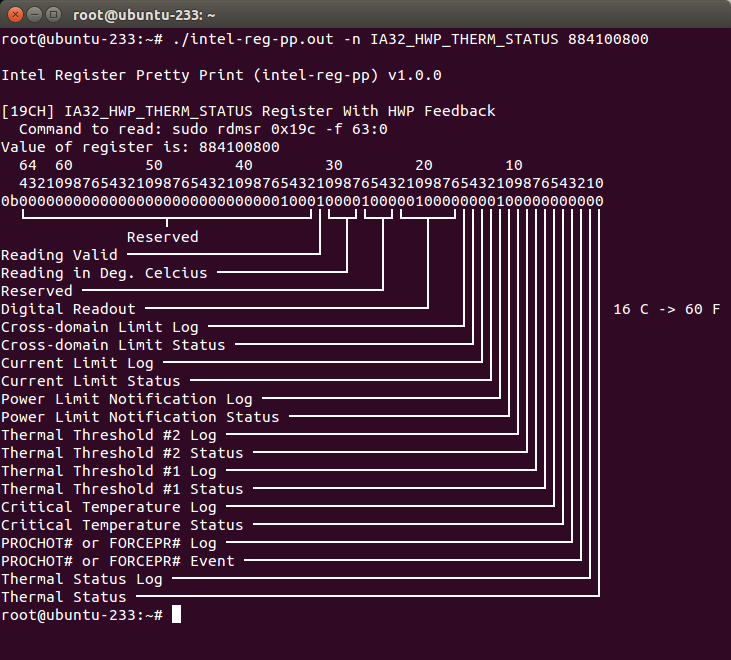Viewport: 731px width, 660px height.
Task: Click 'Thermal Threshold #2 Status' label
Action: [122, 453]
